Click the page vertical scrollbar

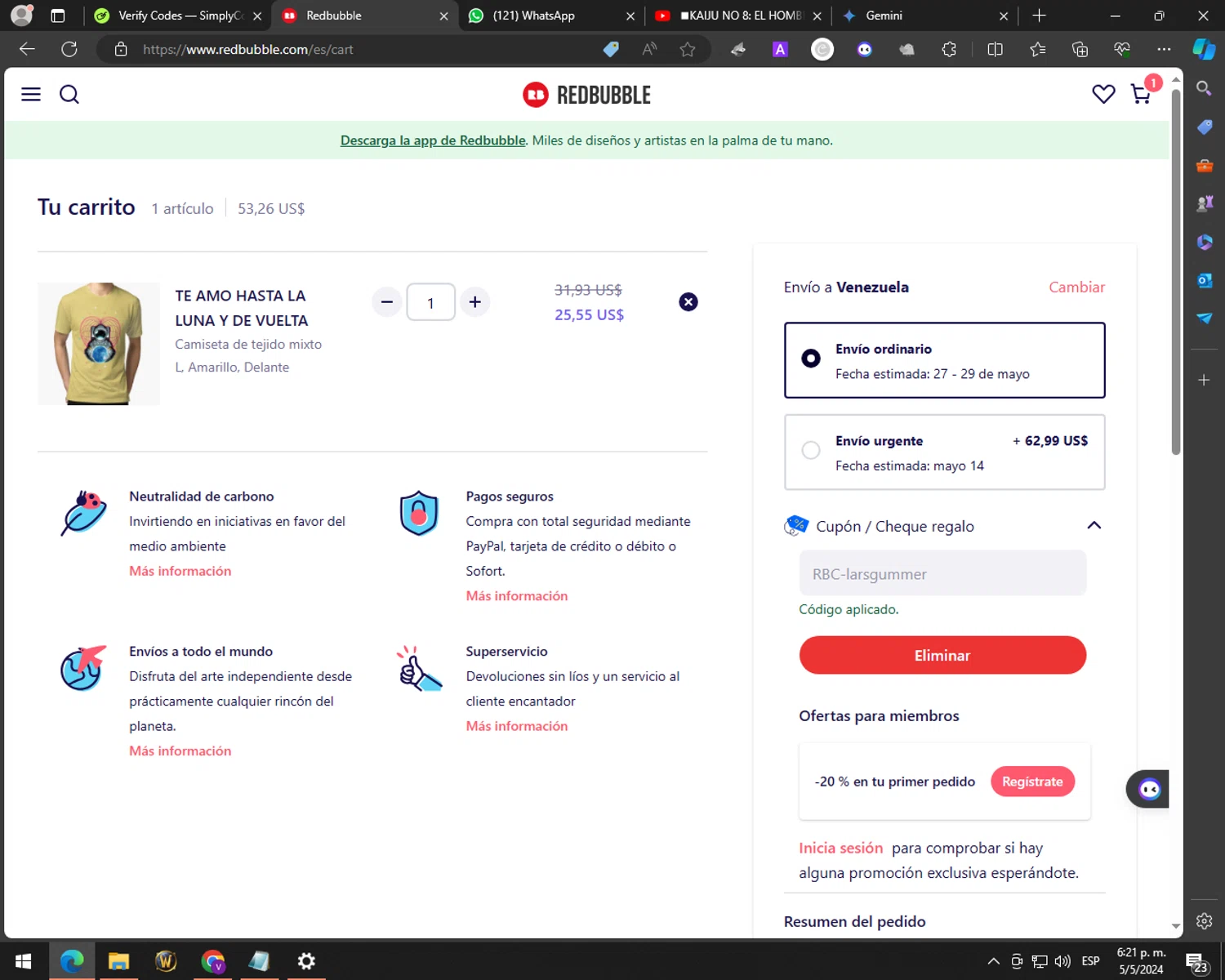(x=1176, y=272)
